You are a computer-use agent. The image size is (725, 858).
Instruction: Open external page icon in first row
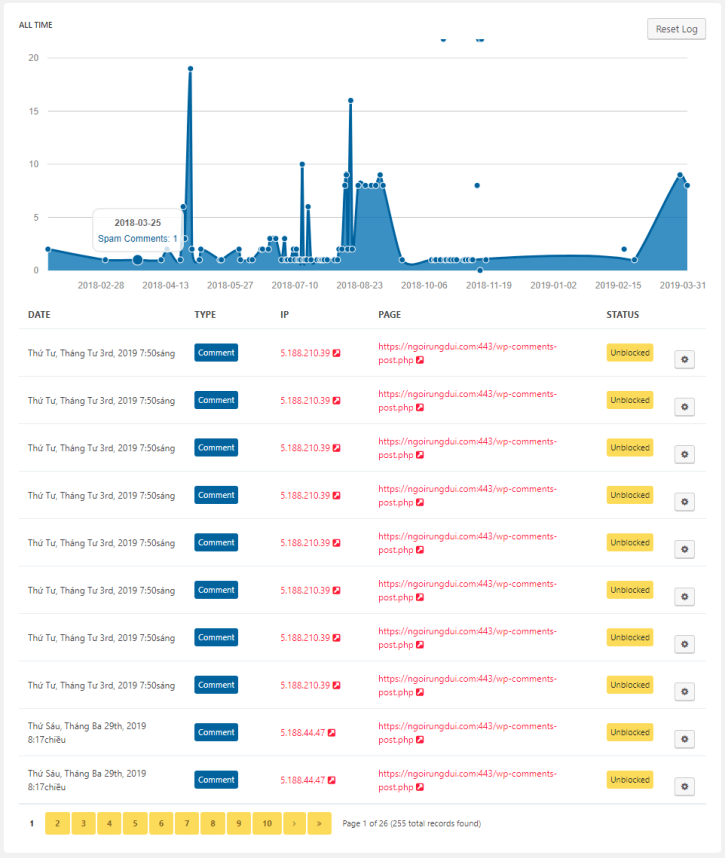coord(420,360)
